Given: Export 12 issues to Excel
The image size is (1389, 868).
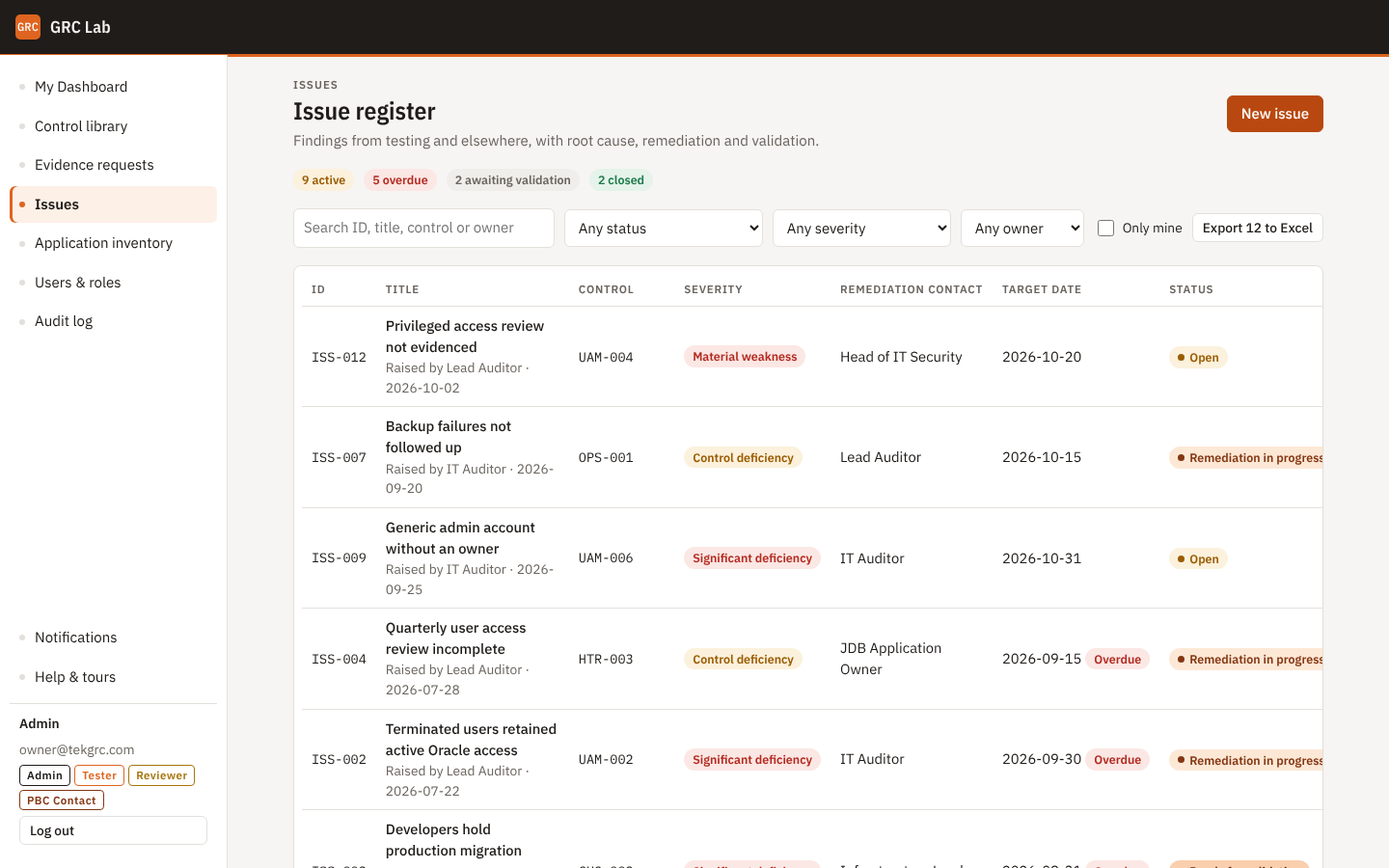Looking at the screenshot, I should click(1258, 229).
